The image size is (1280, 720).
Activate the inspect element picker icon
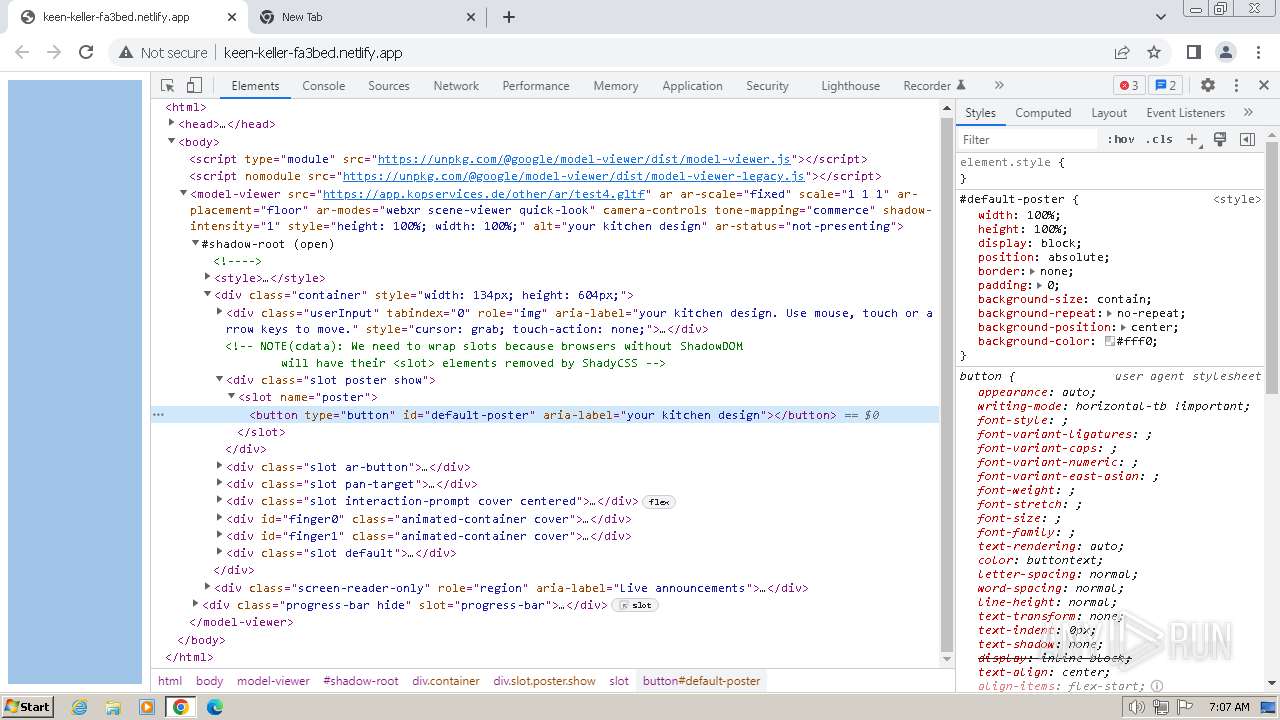coord(168,86)
